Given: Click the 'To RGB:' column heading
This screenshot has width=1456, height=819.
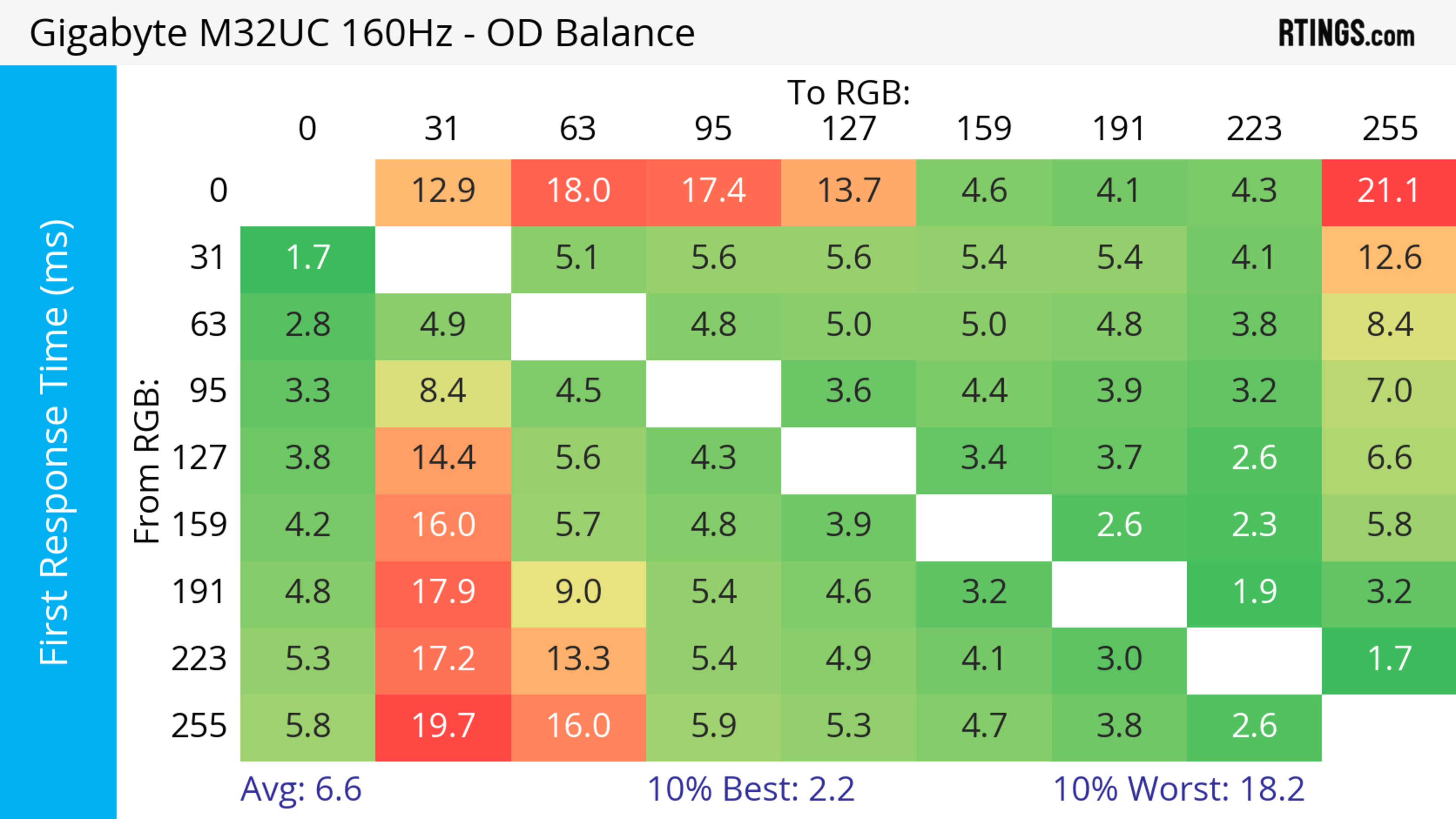Looking at the screenshot, I should [x=849, y=92].
